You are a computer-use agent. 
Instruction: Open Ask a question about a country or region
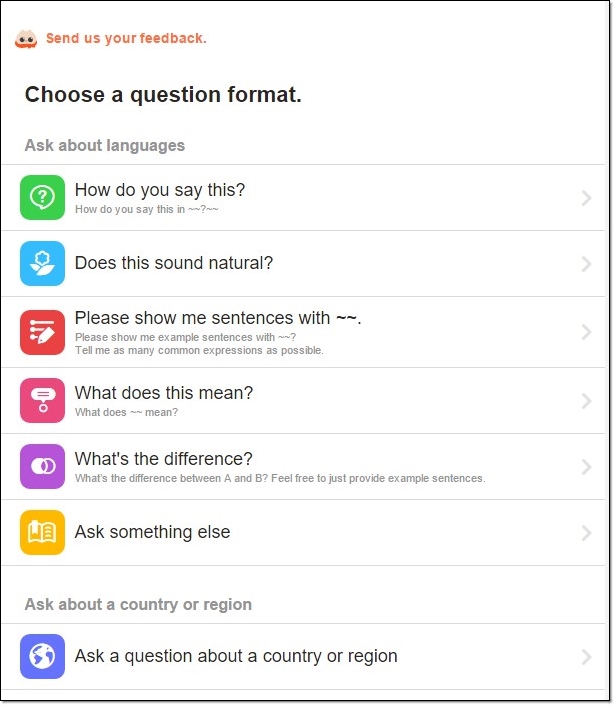tap(303, 656)
